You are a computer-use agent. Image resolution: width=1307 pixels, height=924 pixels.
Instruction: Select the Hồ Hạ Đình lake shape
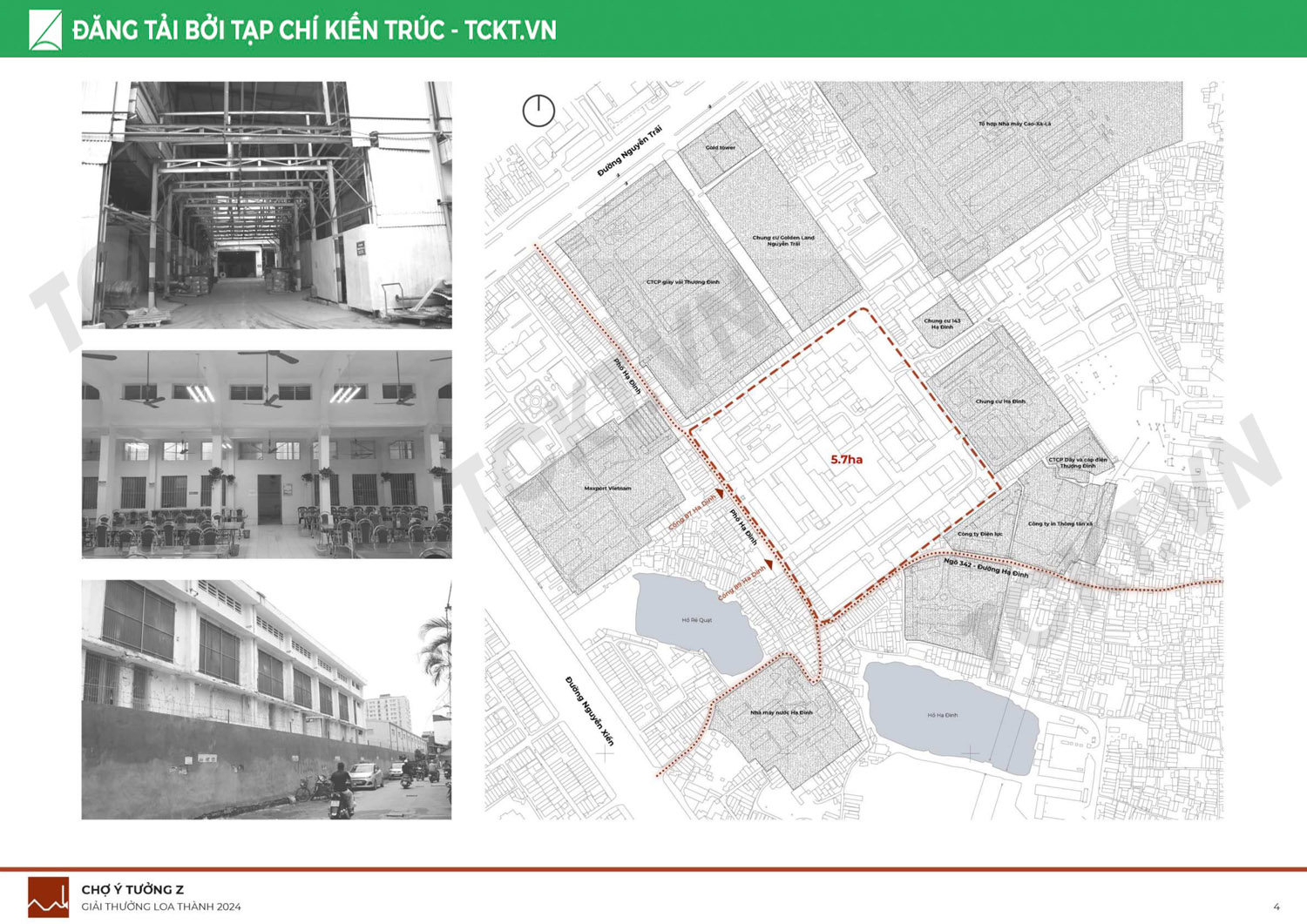(950, 716)
